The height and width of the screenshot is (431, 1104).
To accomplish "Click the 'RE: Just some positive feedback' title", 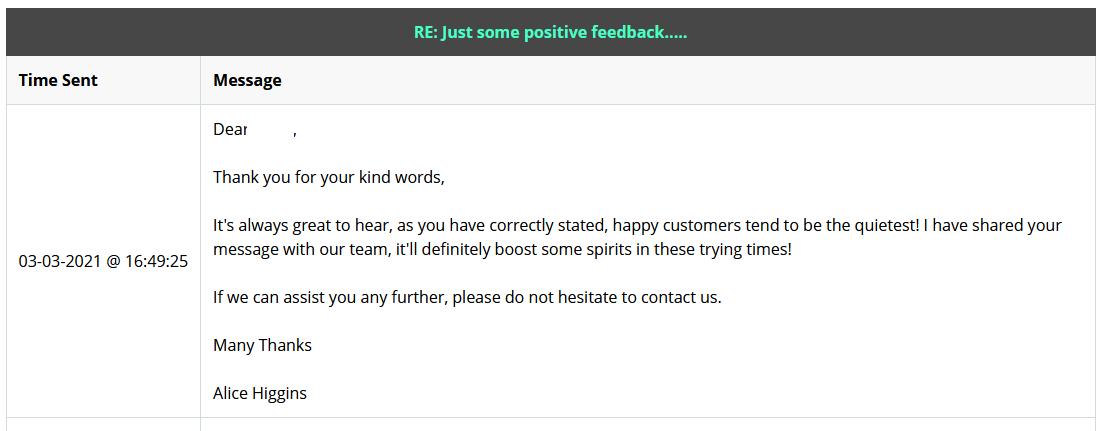I will [551, 32].
